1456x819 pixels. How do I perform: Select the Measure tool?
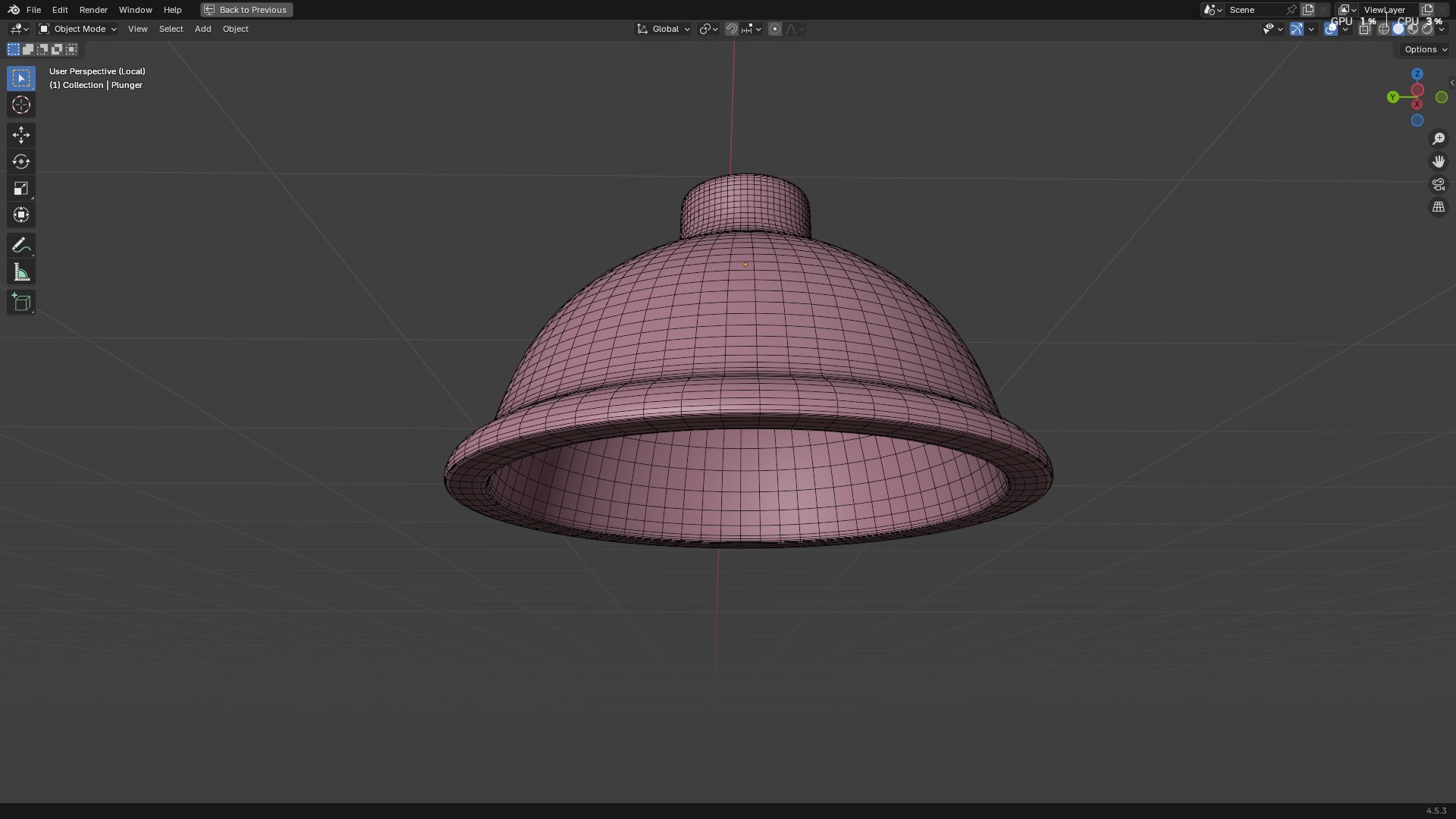point(21,271)
